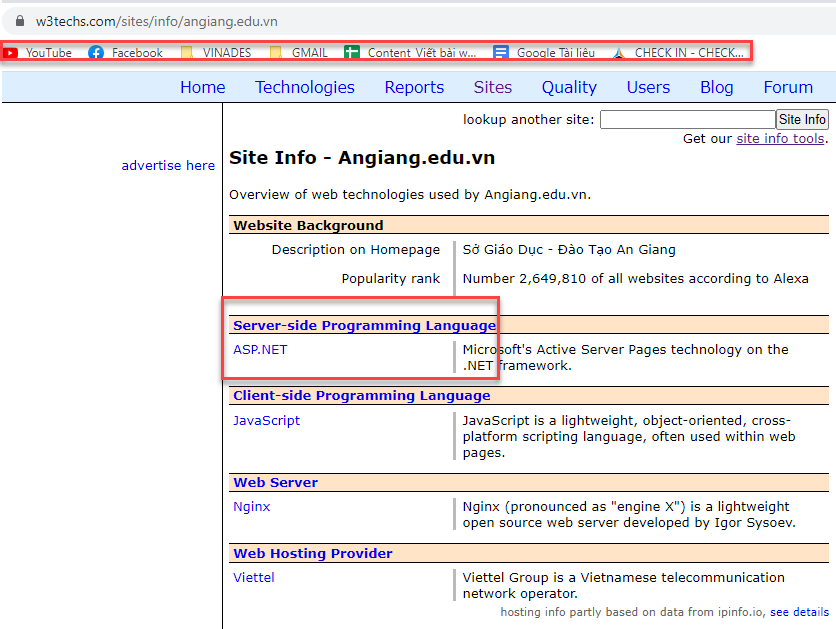
Task: Open the Google Tài liệu docs icon
Action: [501, 53]
